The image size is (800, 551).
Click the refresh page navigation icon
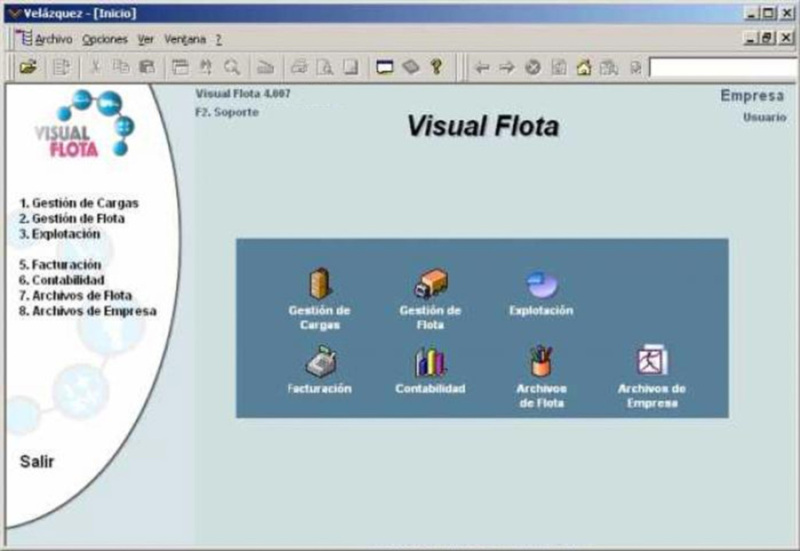tap(559, 67)
